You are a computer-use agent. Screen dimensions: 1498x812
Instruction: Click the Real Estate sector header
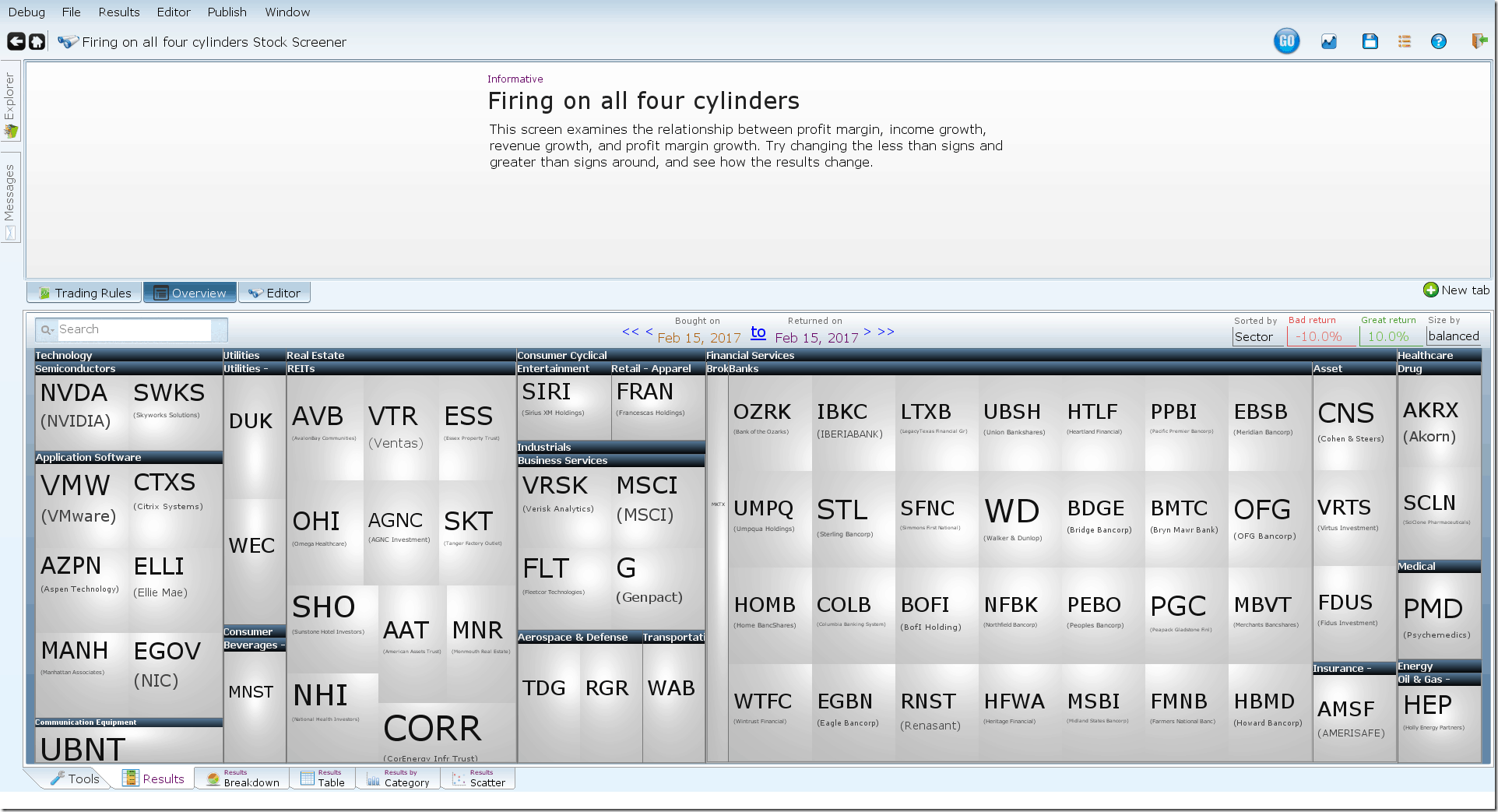[x=400, y=356]
